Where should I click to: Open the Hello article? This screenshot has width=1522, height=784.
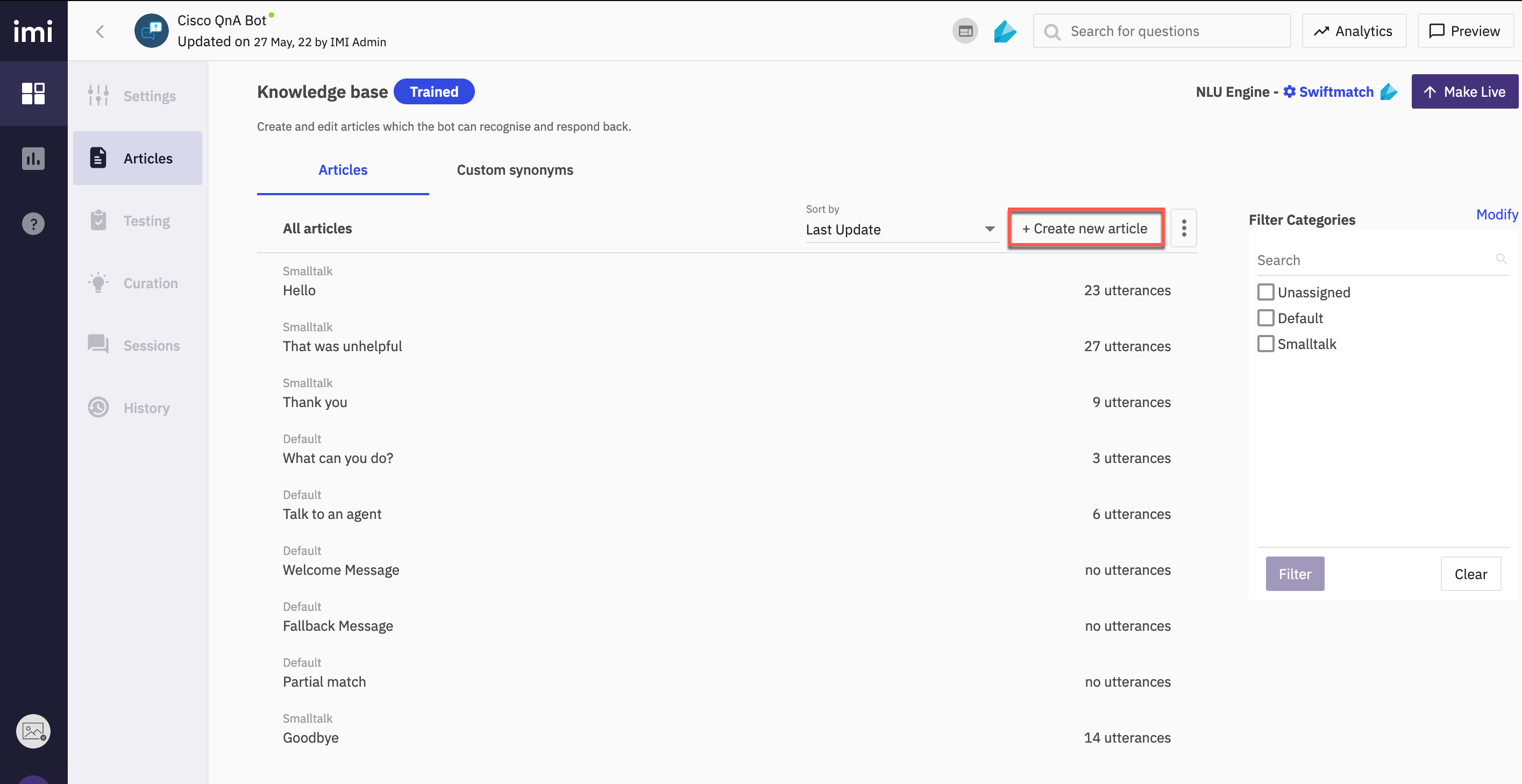click(727, 282)
